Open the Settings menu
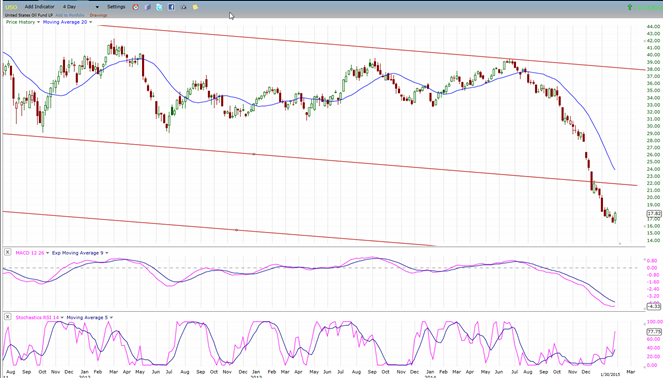This screenshot has width=663, height=378. pos(116,7)
